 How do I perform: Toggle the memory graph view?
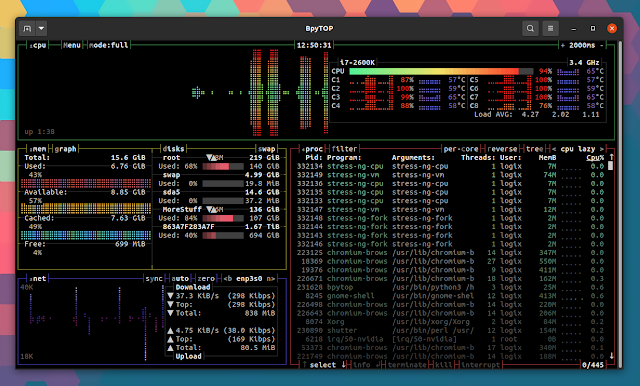65,149
